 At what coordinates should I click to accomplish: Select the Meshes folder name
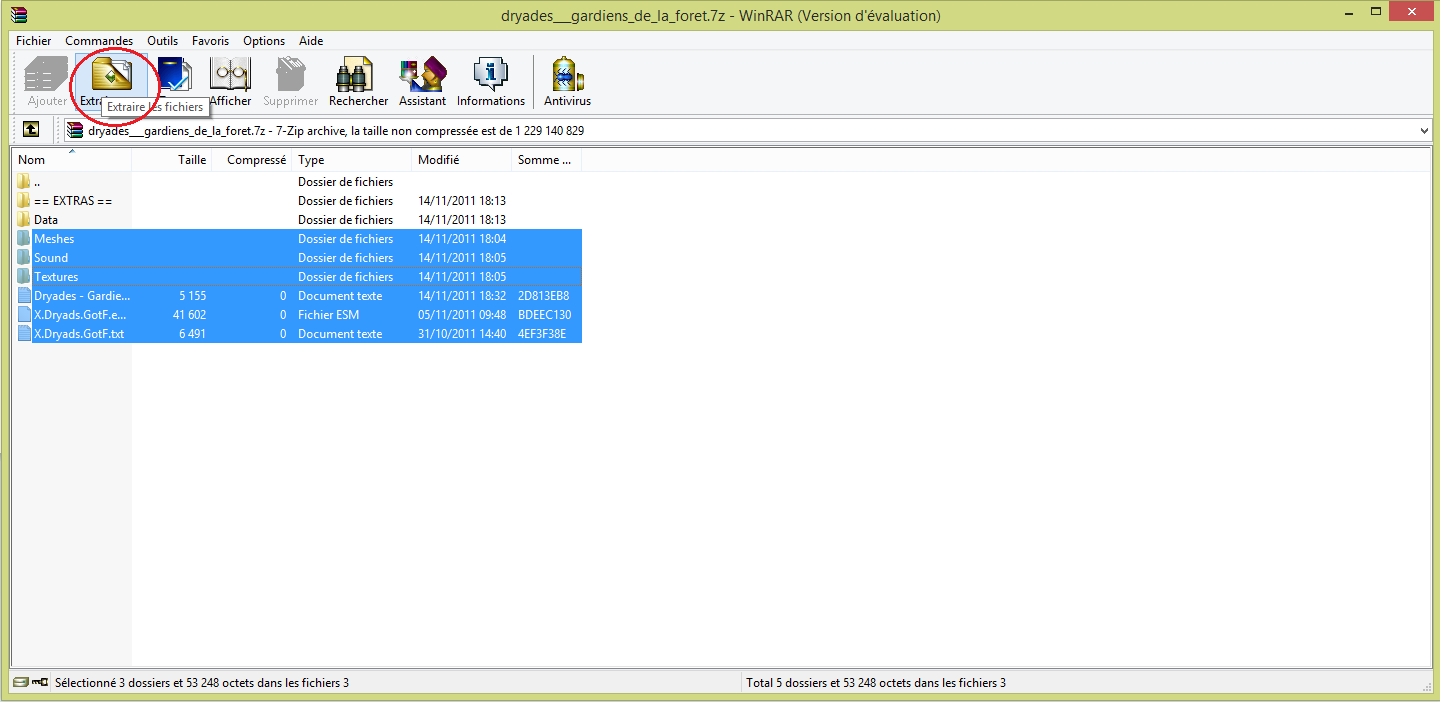point(54,239)
